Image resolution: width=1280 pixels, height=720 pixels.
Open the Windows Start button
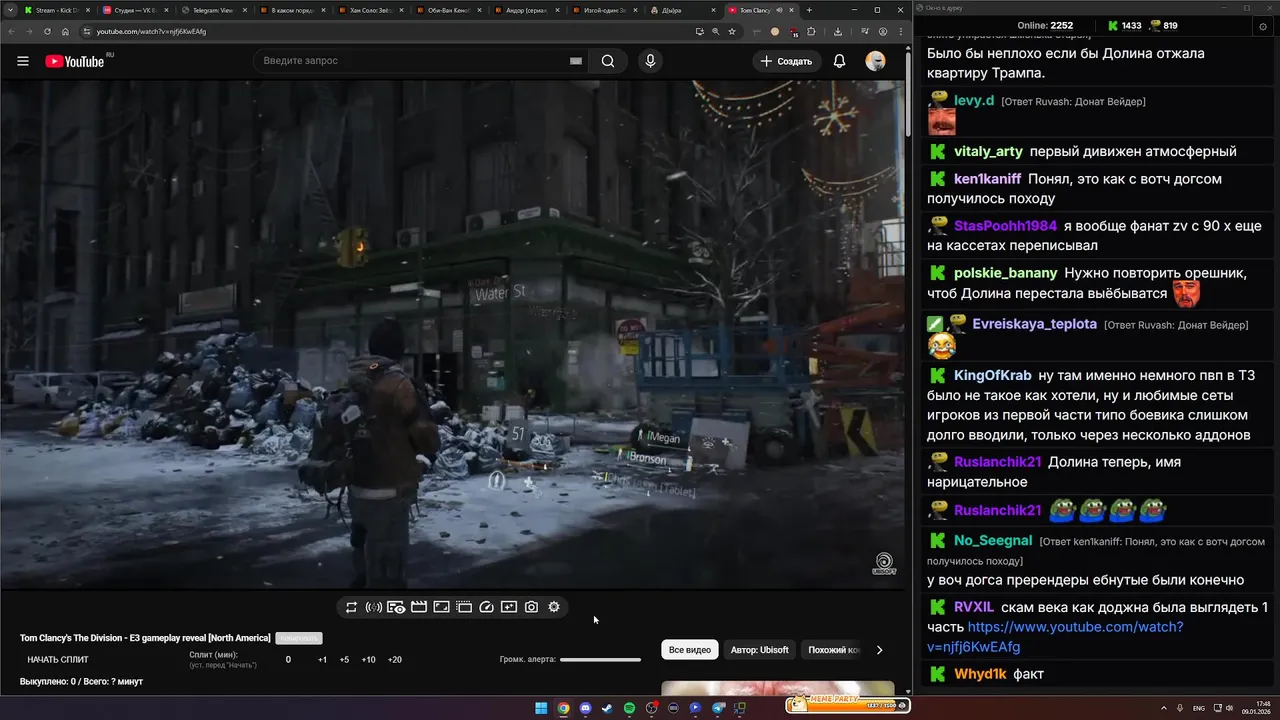(x=541, y=708)
